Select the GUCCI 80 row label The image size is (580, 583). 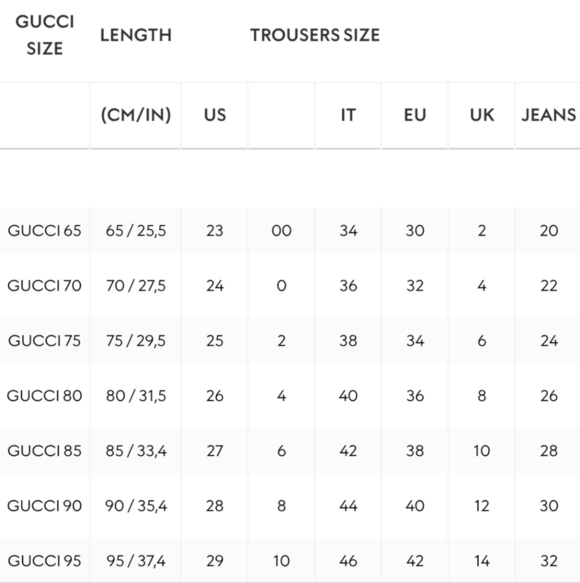(44, 396)
